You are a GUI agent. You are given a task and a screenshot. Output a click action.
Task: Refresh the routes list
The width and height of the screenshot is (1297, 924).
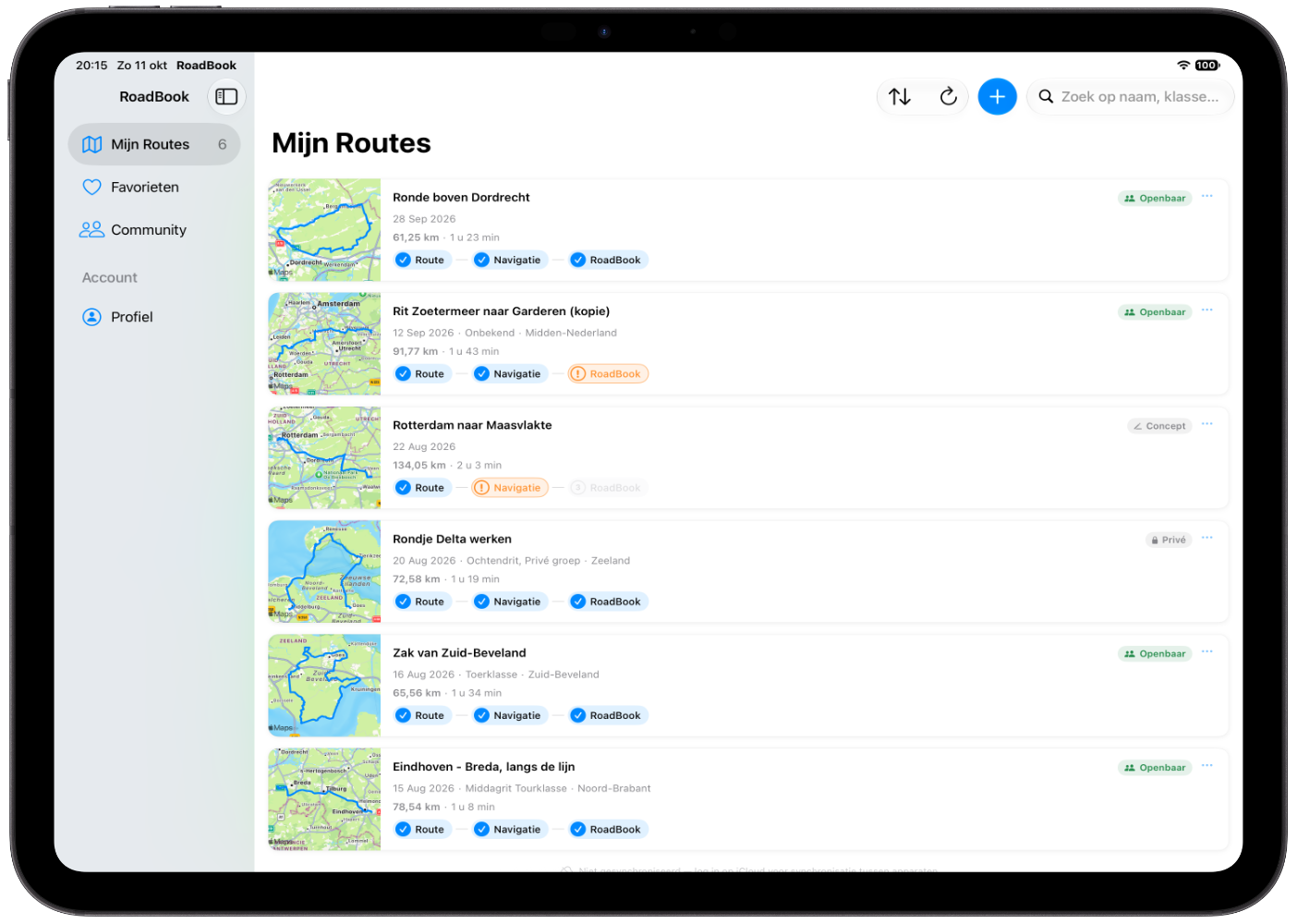click(x=948, y=96)
